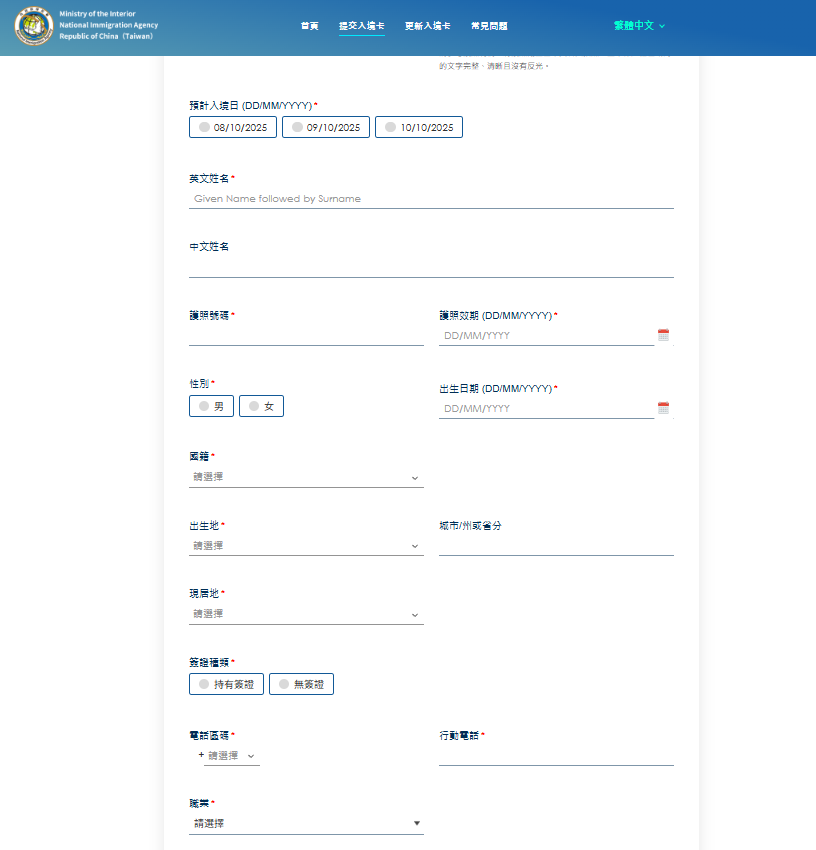Screen dimensions: 816x850
Task: Select arrival date 10/10/2025
Action: coord(418,127)
